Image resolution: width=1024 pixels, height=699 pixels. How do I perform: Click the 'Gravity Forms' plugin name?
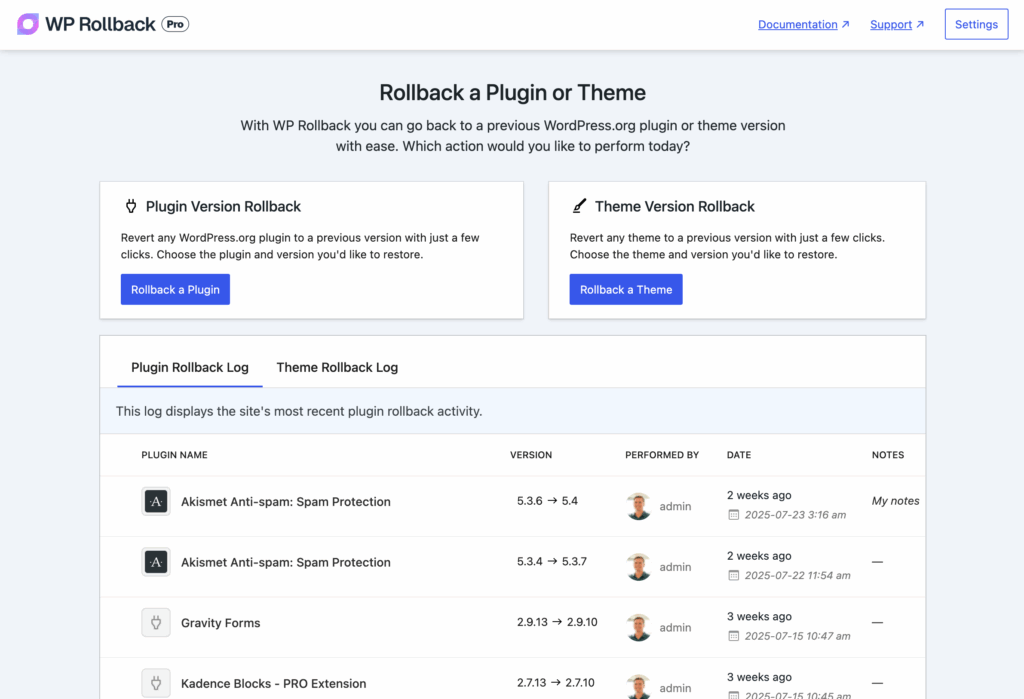tap(221, 623)
